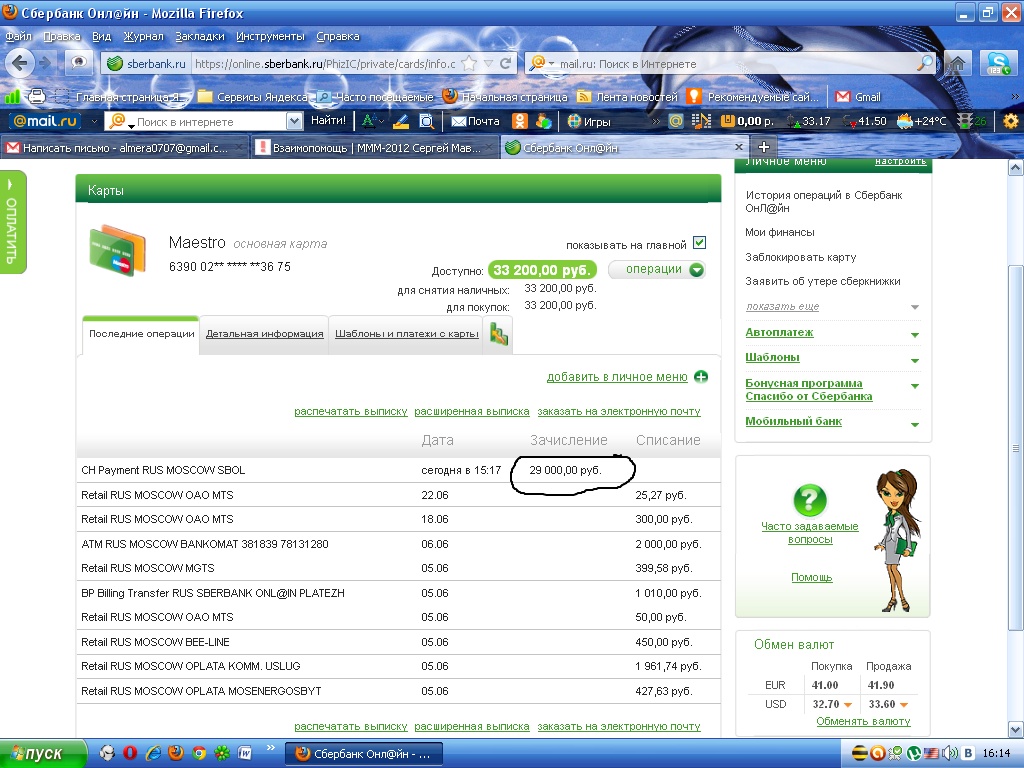Click the volume icon in system tray
Image resolution: width=1024 pixels, height=768 pixels.
[951, 753]
